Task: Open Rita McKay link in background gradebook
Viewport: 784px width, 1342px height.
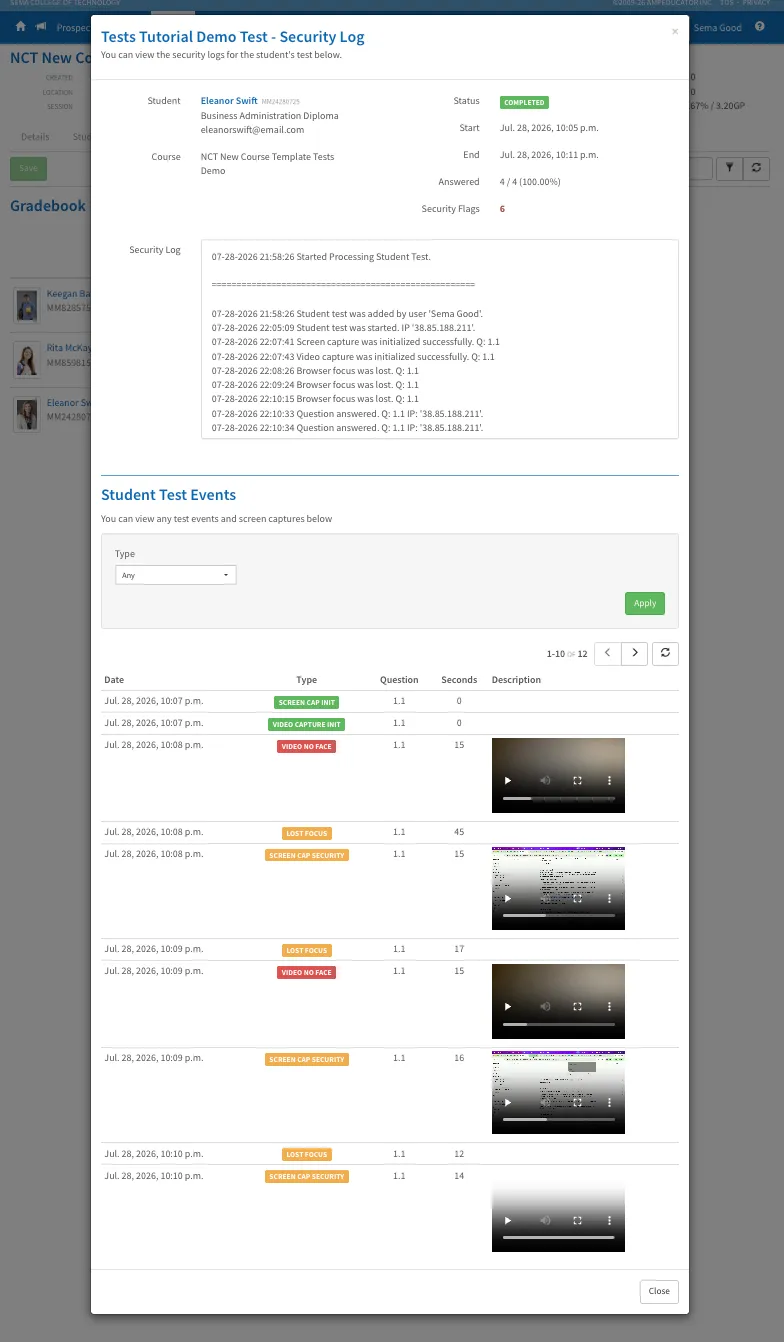Action: pos(68,348)
